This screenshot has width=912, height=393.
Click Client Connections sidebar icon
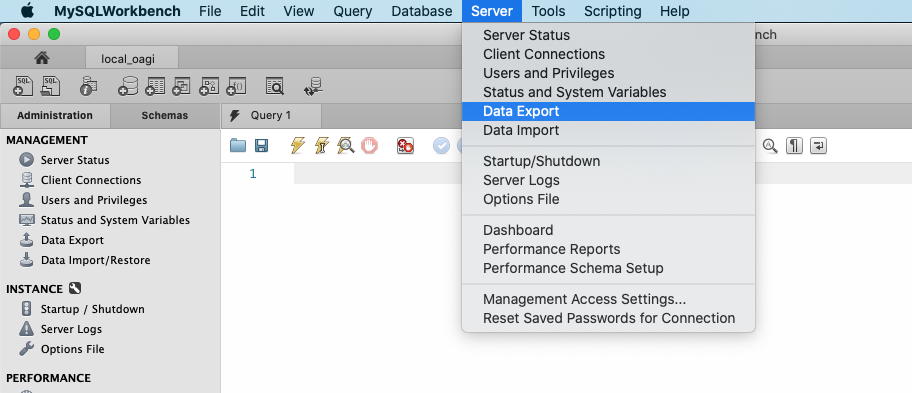pyautogui.click(x=26, y=180)
